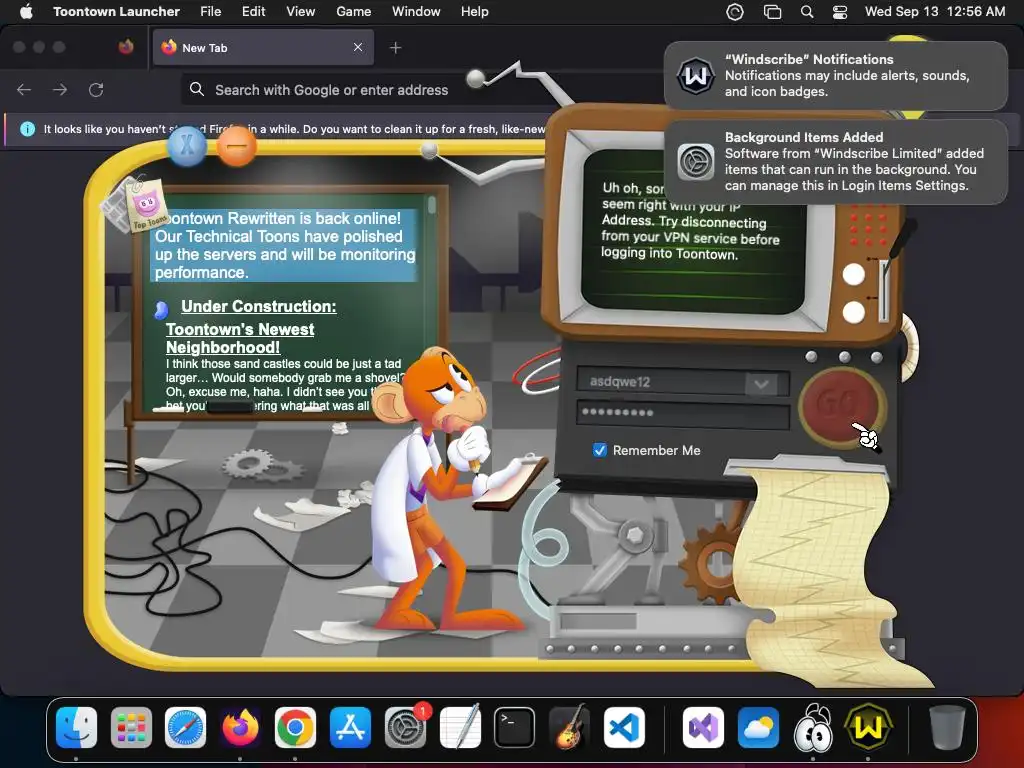Go forward in Firefox
Screen dimensions: 1024x768
[x=60, y=89]
